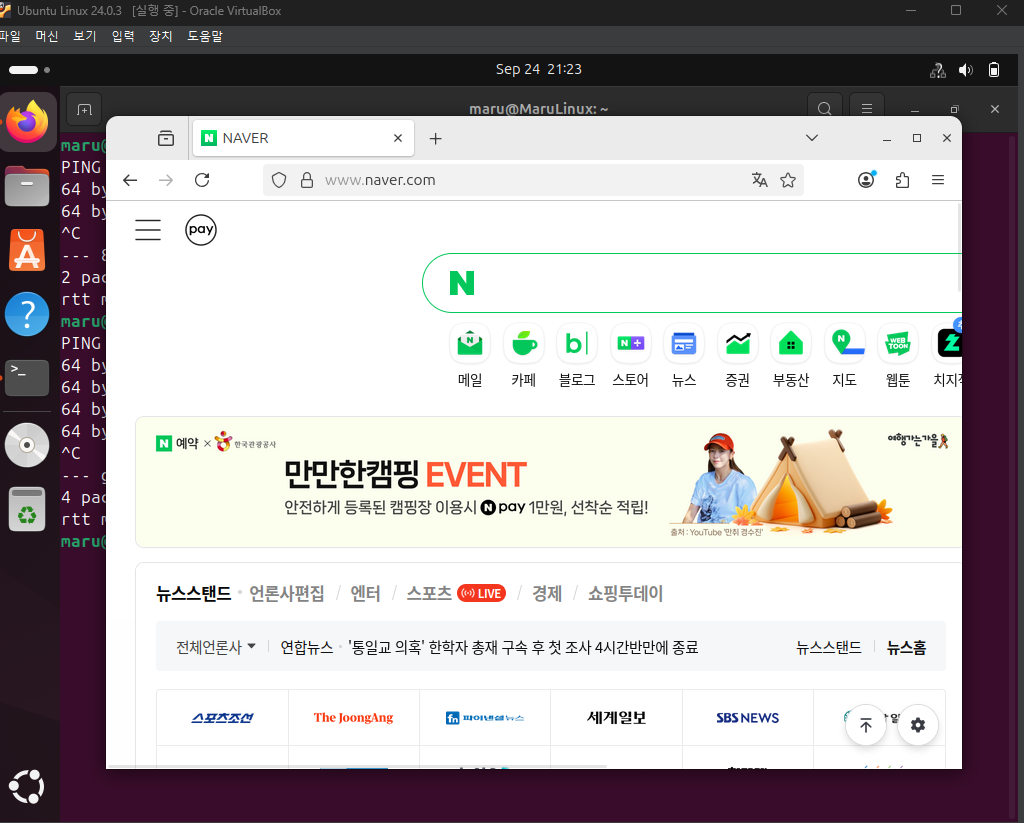Open the 세계일보 press logo
Screen dimensions: 1024x823
[616, 718]
